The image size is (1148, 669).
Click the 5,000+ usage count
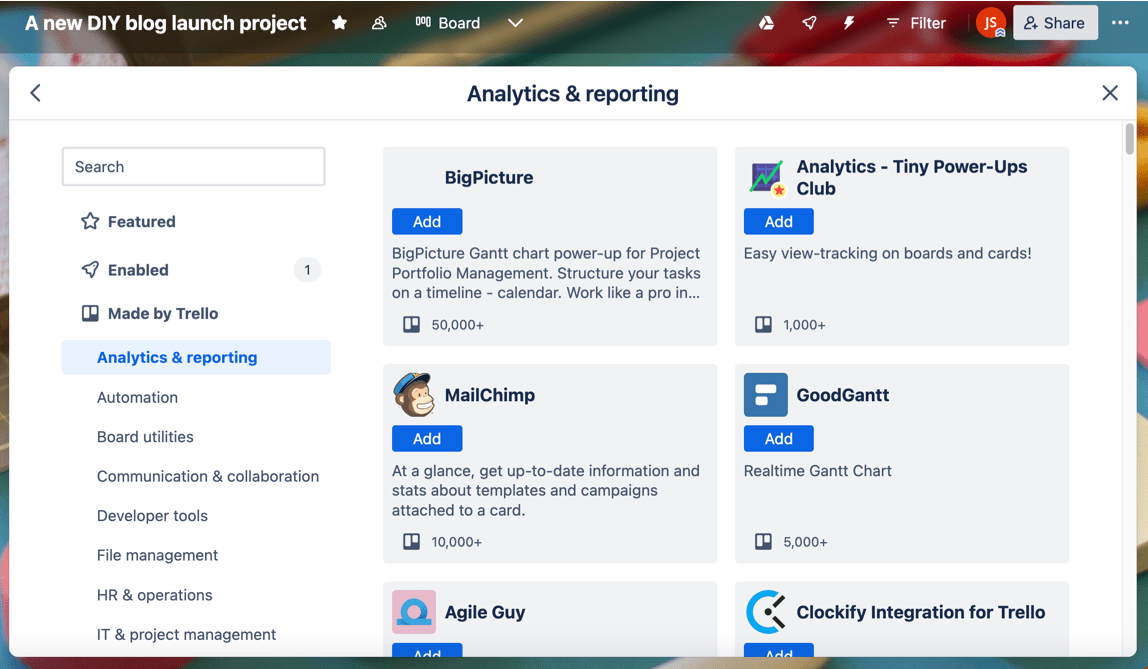(x=805, y=542)
